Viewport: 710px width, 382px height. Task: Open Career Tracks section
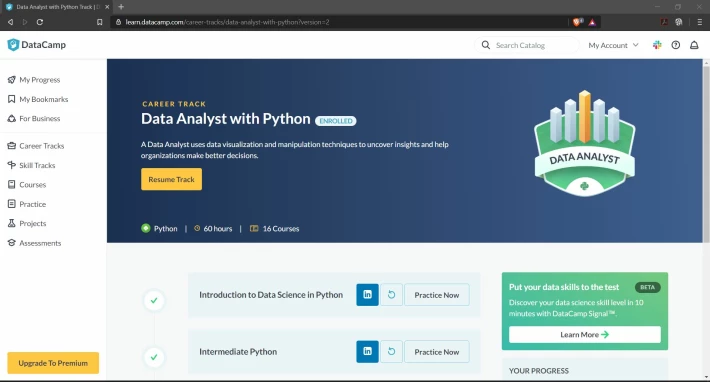[36, 146]
